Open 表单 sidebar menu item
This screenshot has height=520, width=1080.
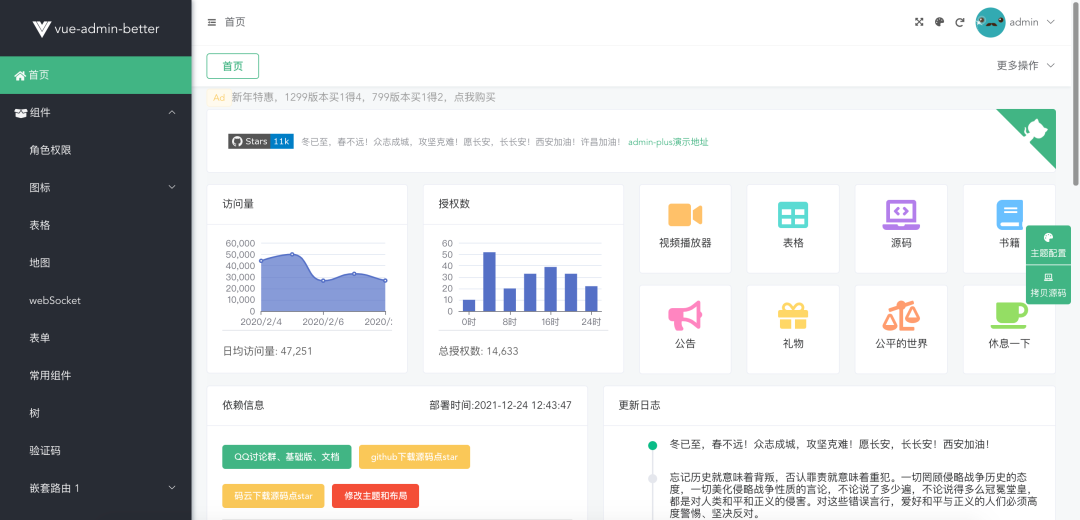[96, 338]
